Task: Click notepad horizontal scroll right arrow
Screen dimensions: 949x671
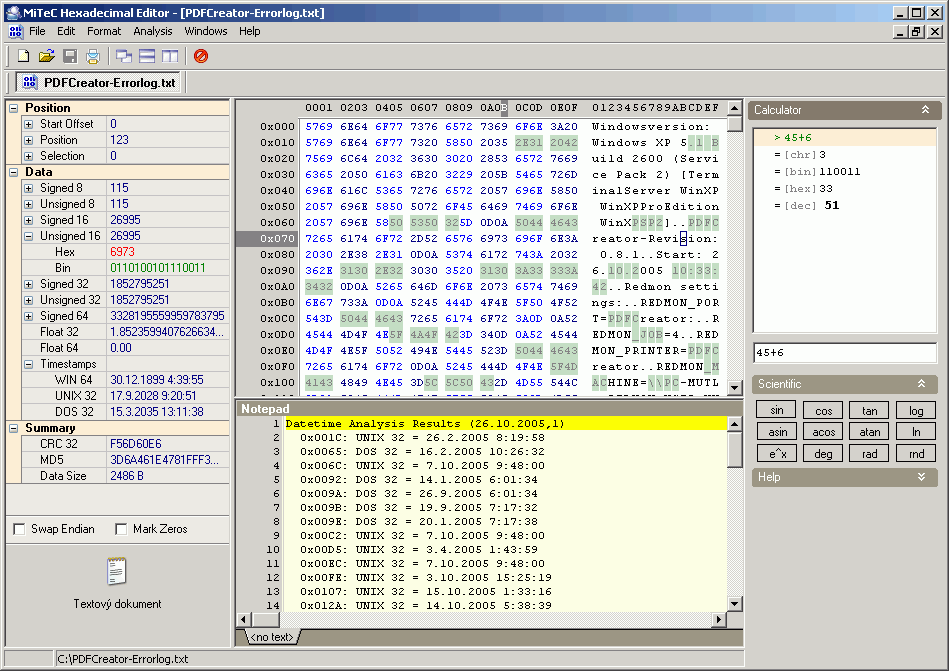Action: 718,619
